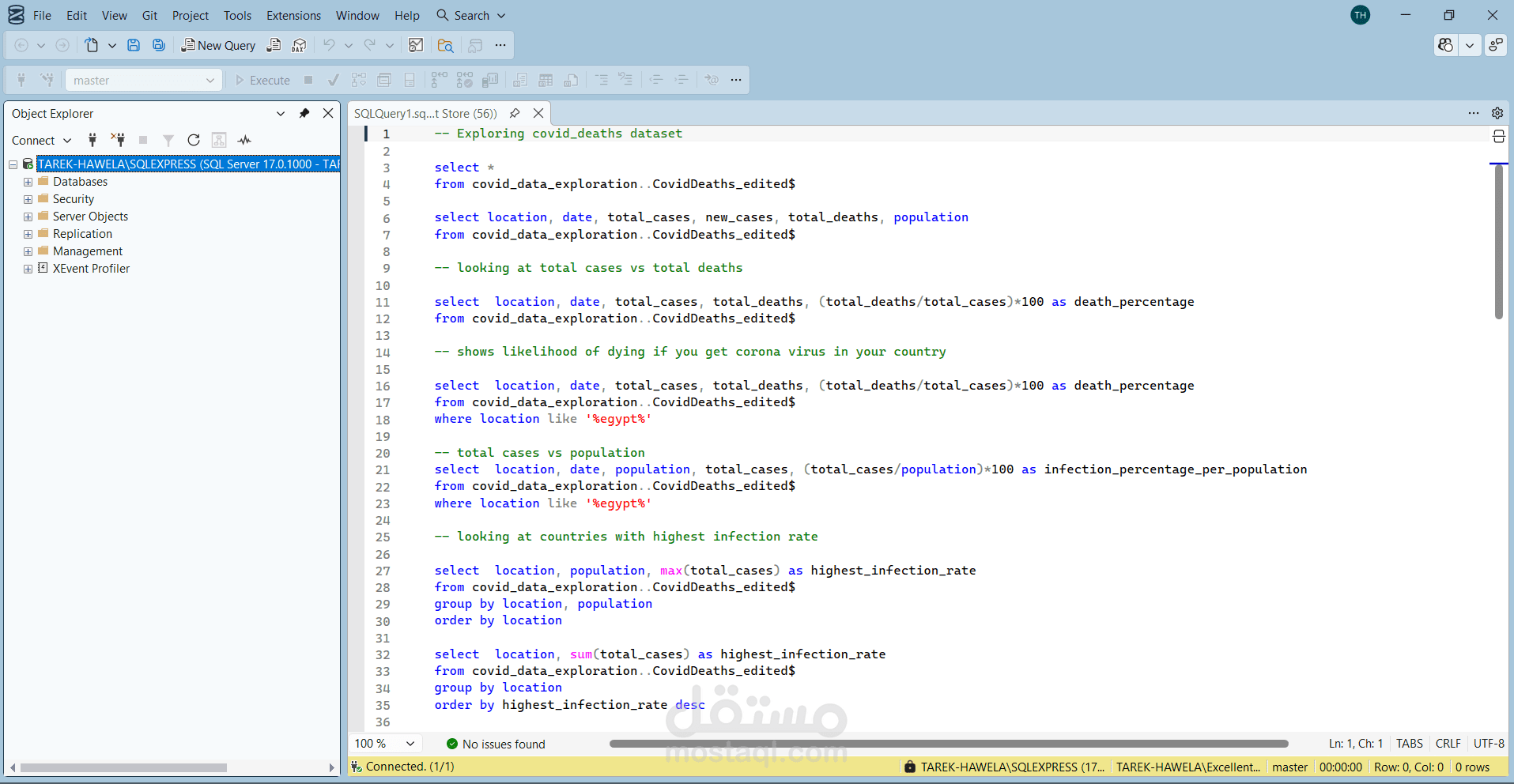Click the Execute button
The height and width of the screenshot is (784, 1514).
point(262,80)
